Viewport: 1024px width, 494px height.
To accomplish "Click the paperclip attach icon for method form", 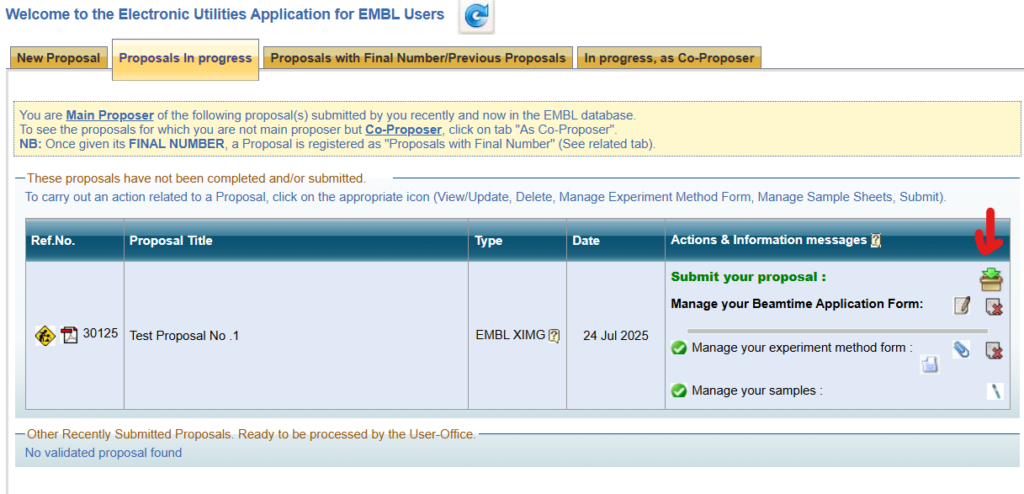I will pos(962,349).
